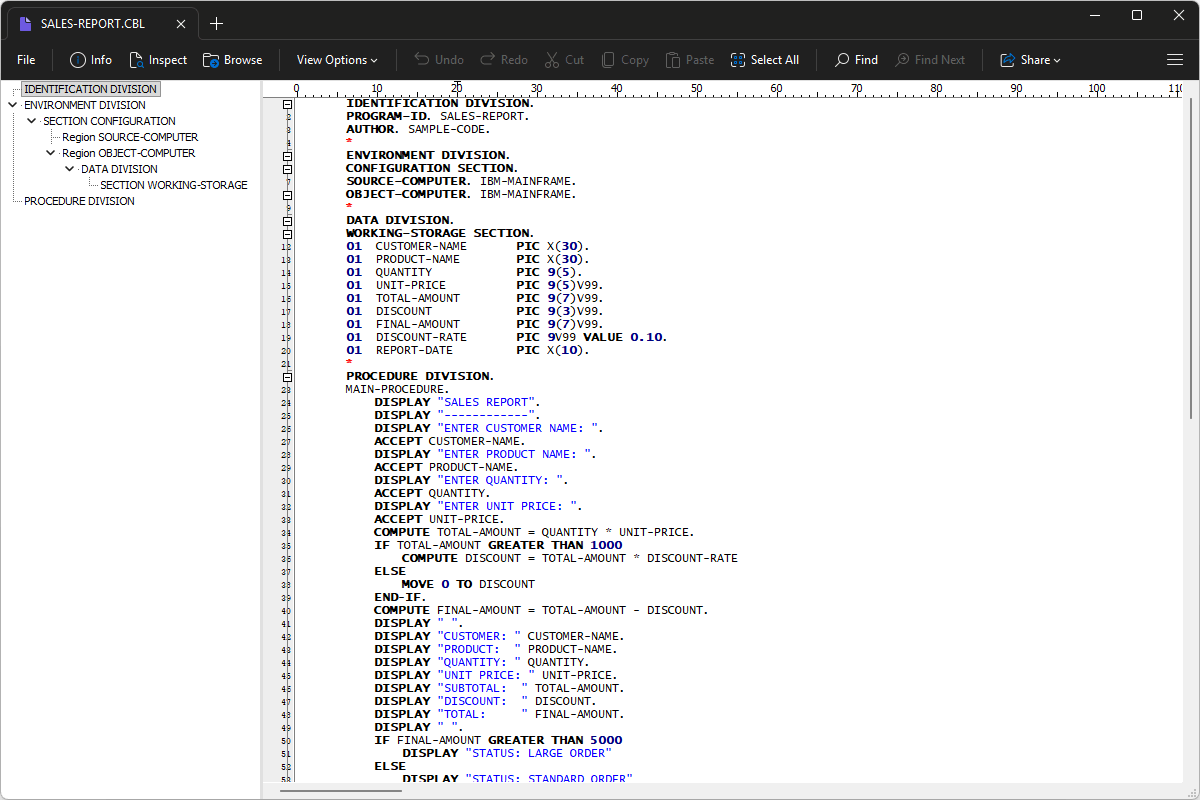This screenshot has width=1200, height=800.
Task: Click the Redo toolbar button
Action: [504, 60]
